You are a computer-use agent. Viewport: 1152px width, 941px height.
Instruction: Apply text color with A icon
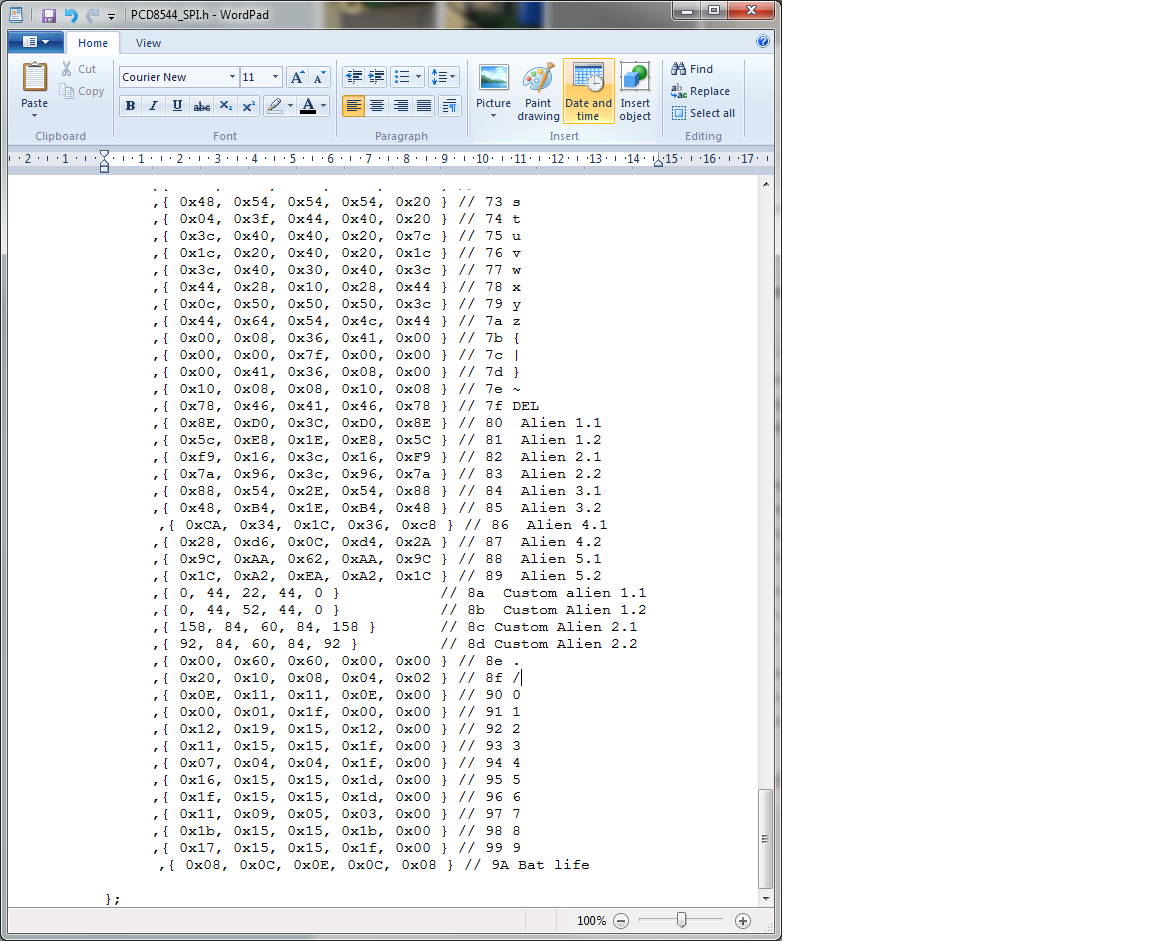308,106
